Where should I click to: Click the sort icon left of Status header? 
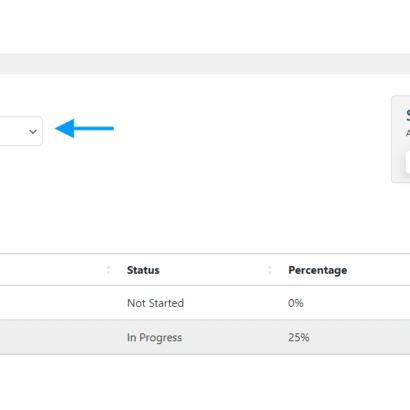point(108,270)
